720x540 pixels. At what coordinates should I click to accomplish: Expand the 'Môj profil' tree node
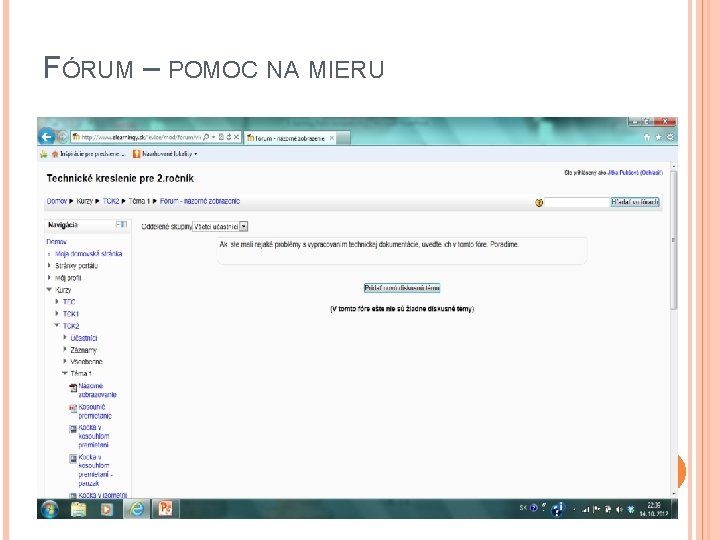pyautogui.click(x=49, y=277)
